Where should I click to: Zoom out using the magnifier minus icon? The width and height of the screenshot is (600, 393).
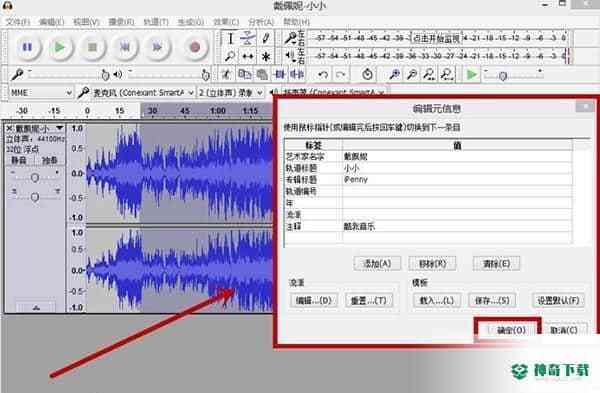click(412, 74)
